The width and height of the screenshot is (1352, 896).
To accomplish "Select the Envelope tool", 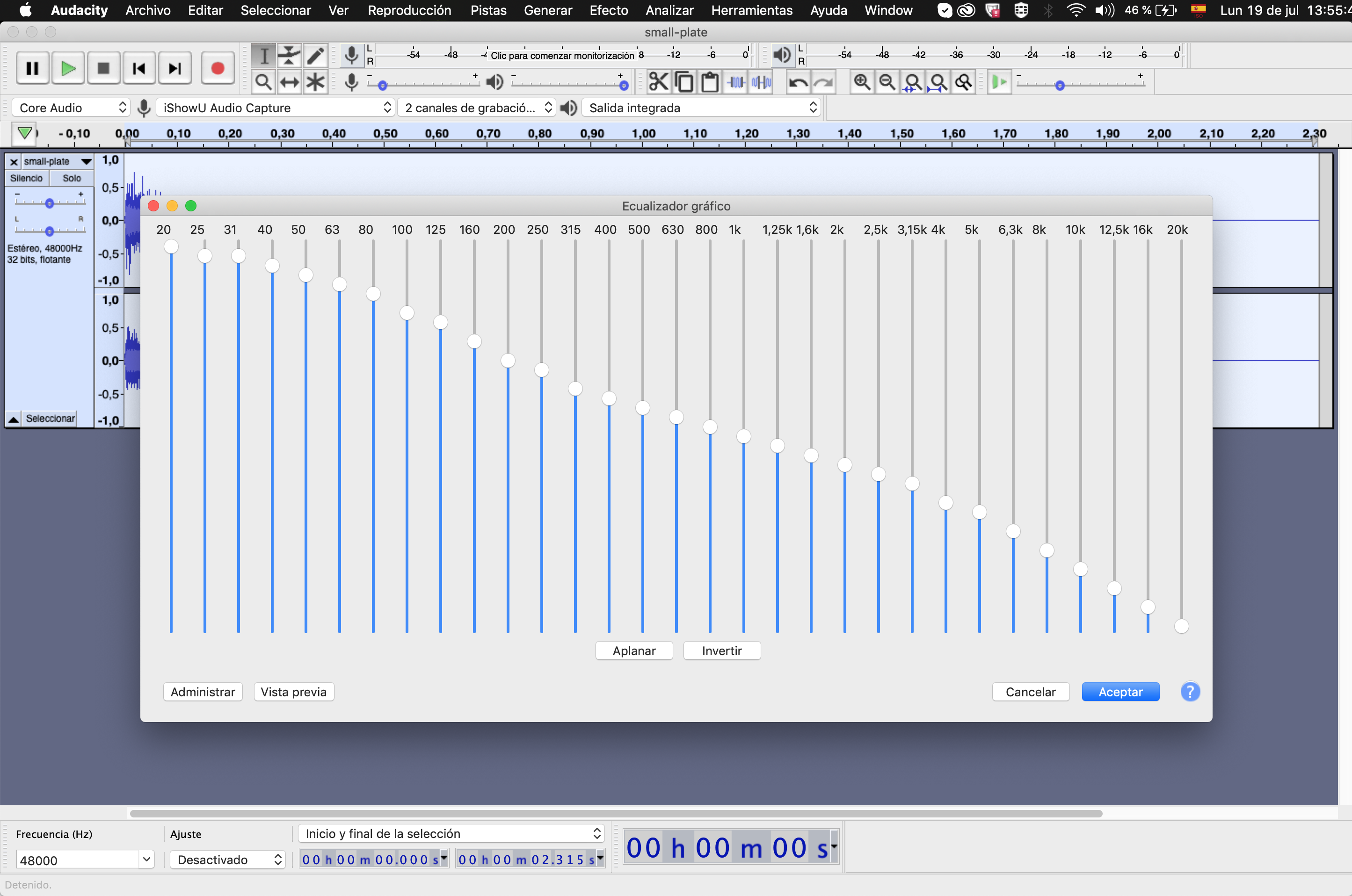I will tap(289, 56).
